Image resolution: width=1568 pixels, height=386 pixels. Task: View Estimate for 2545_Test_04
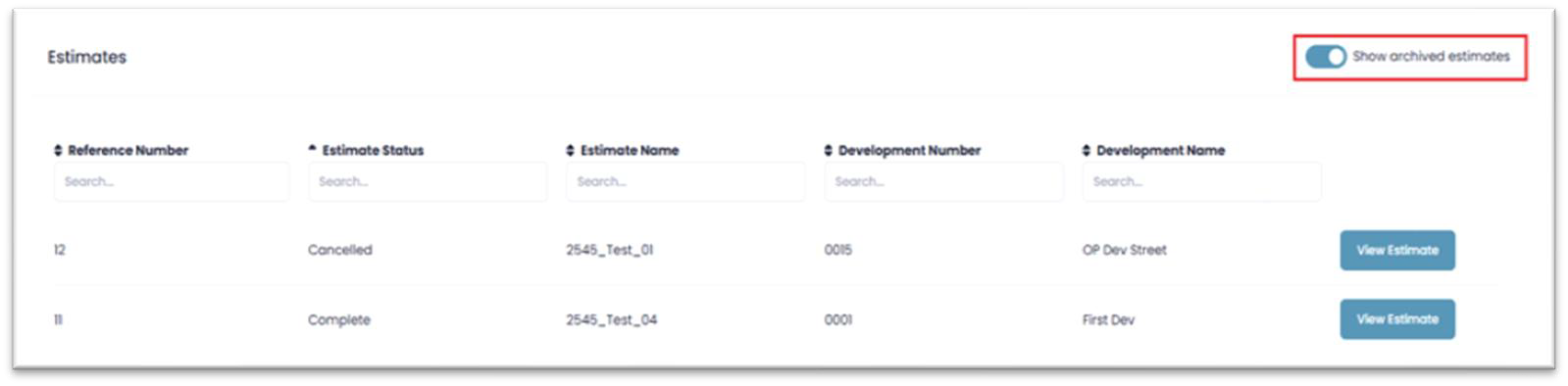[1397, 319]
